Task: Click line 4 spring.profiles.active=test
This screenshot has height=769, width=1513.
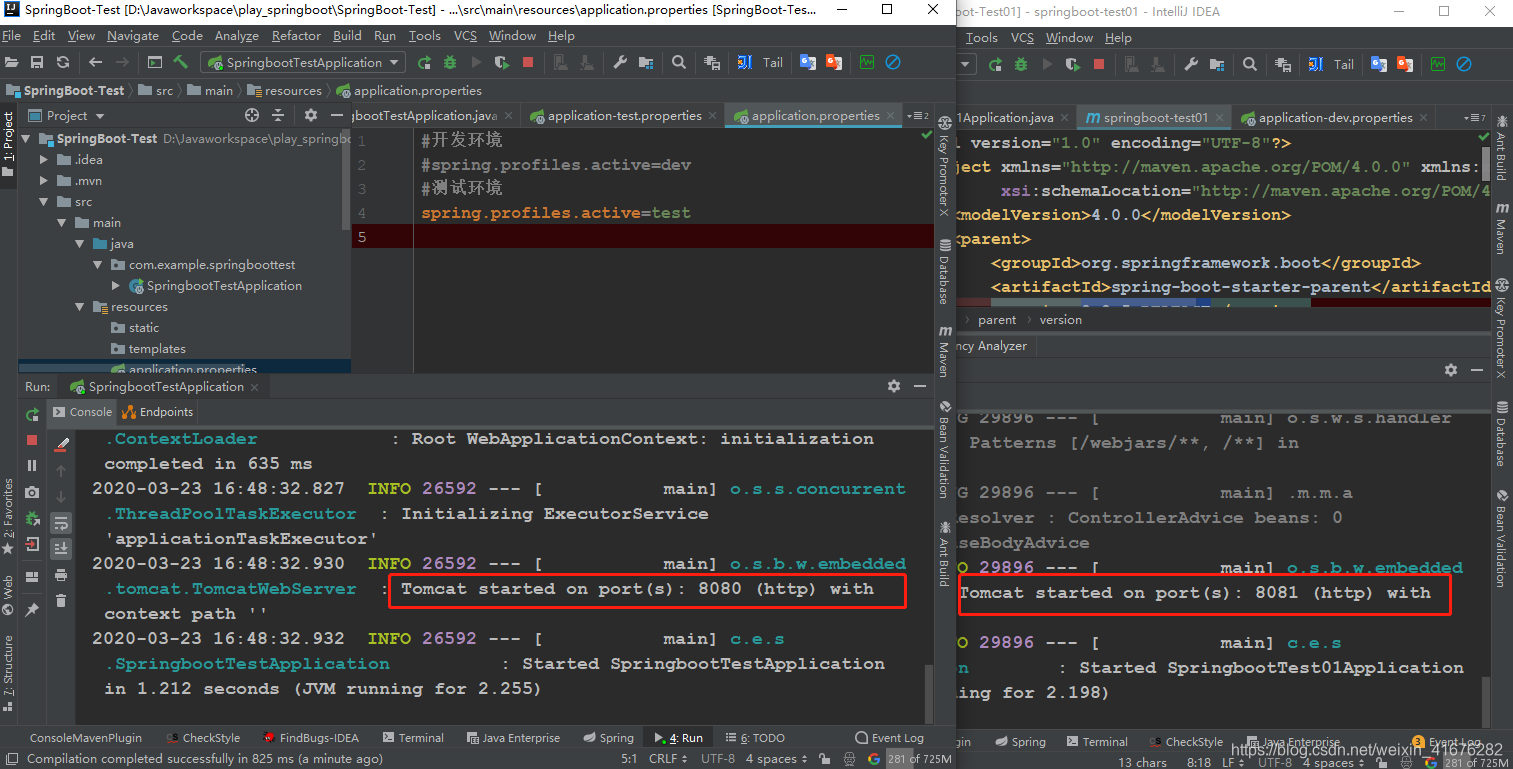Action: click(555, 213)
